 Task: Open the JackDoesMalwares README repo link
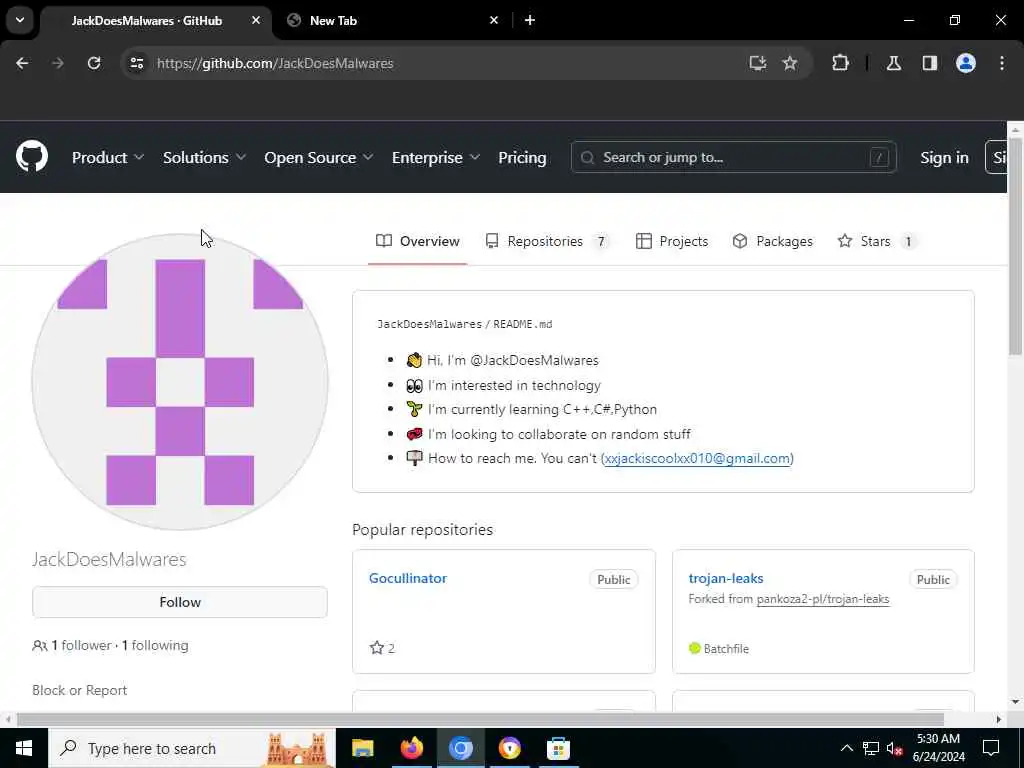tap(429, 324)
